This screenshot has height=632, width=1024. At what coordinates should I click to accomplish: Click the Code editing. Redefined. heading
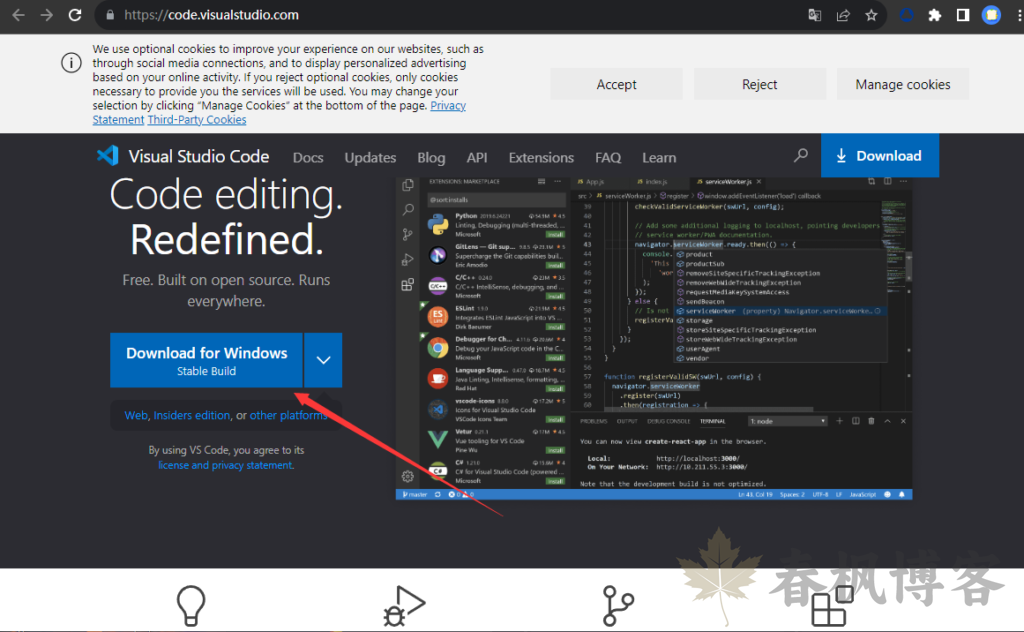[226, 217]
